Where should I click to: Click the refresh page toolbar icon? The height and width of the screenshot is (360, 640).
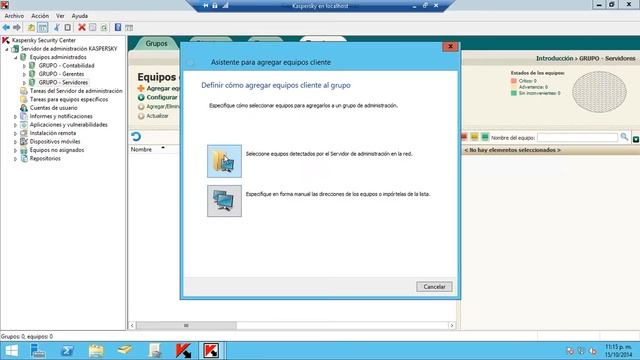[104, 27]
